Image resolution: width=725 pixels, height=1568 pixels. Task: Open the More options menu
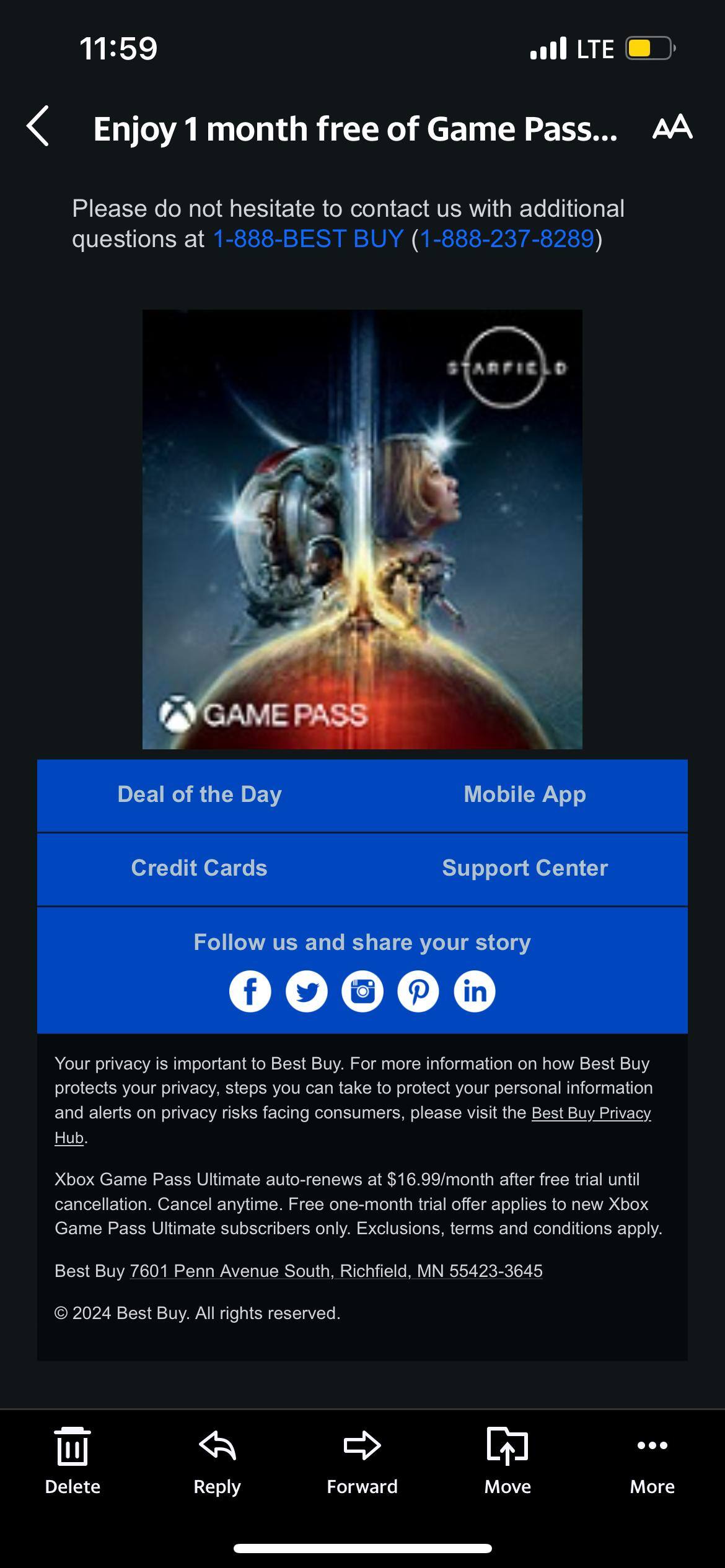652,1461
